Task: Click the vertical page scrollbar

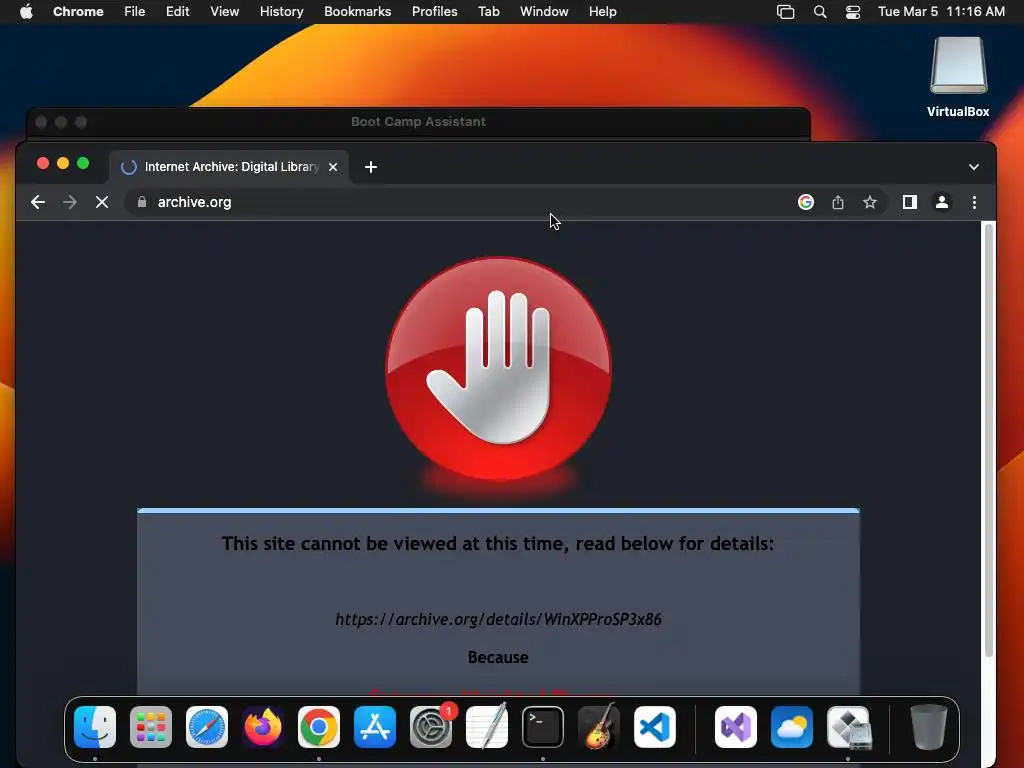Action: pyautogui.click(x=989, y=440)
